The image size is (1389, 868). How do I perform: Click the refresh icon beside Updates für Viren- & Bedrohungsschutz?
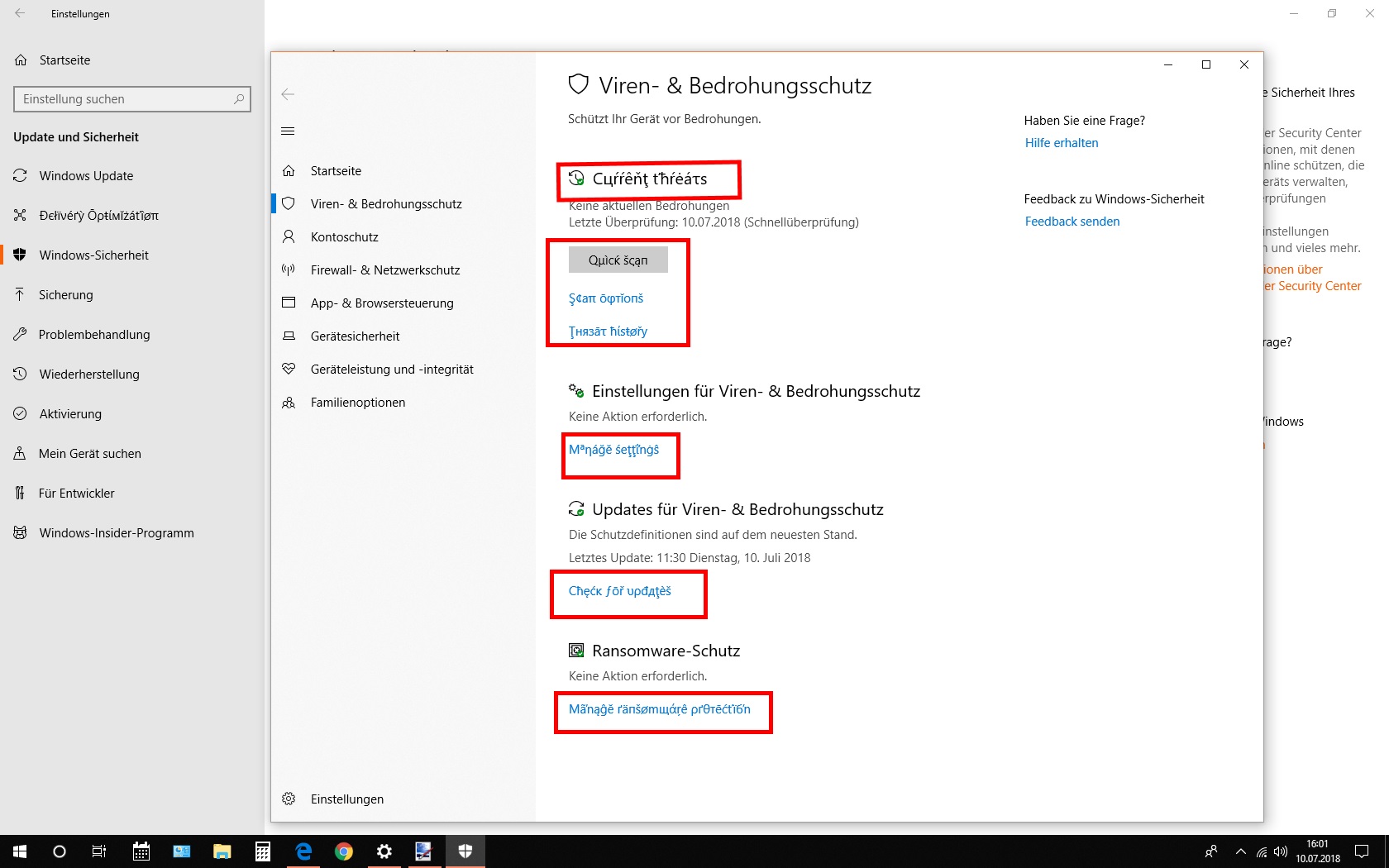tap(576, 509)
